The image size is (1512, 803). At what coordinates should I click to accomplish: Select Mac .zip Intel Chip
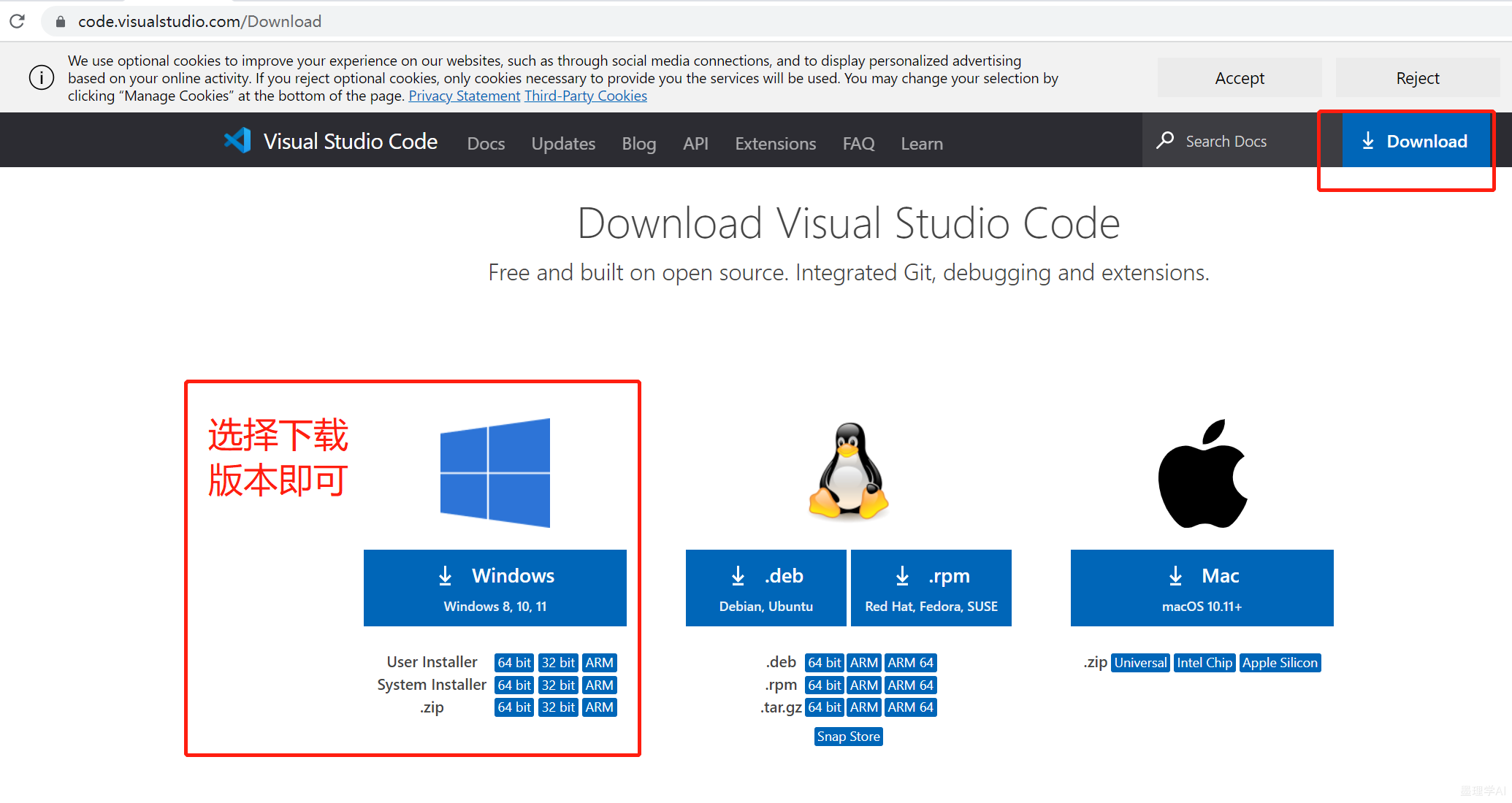(1204, 663)
